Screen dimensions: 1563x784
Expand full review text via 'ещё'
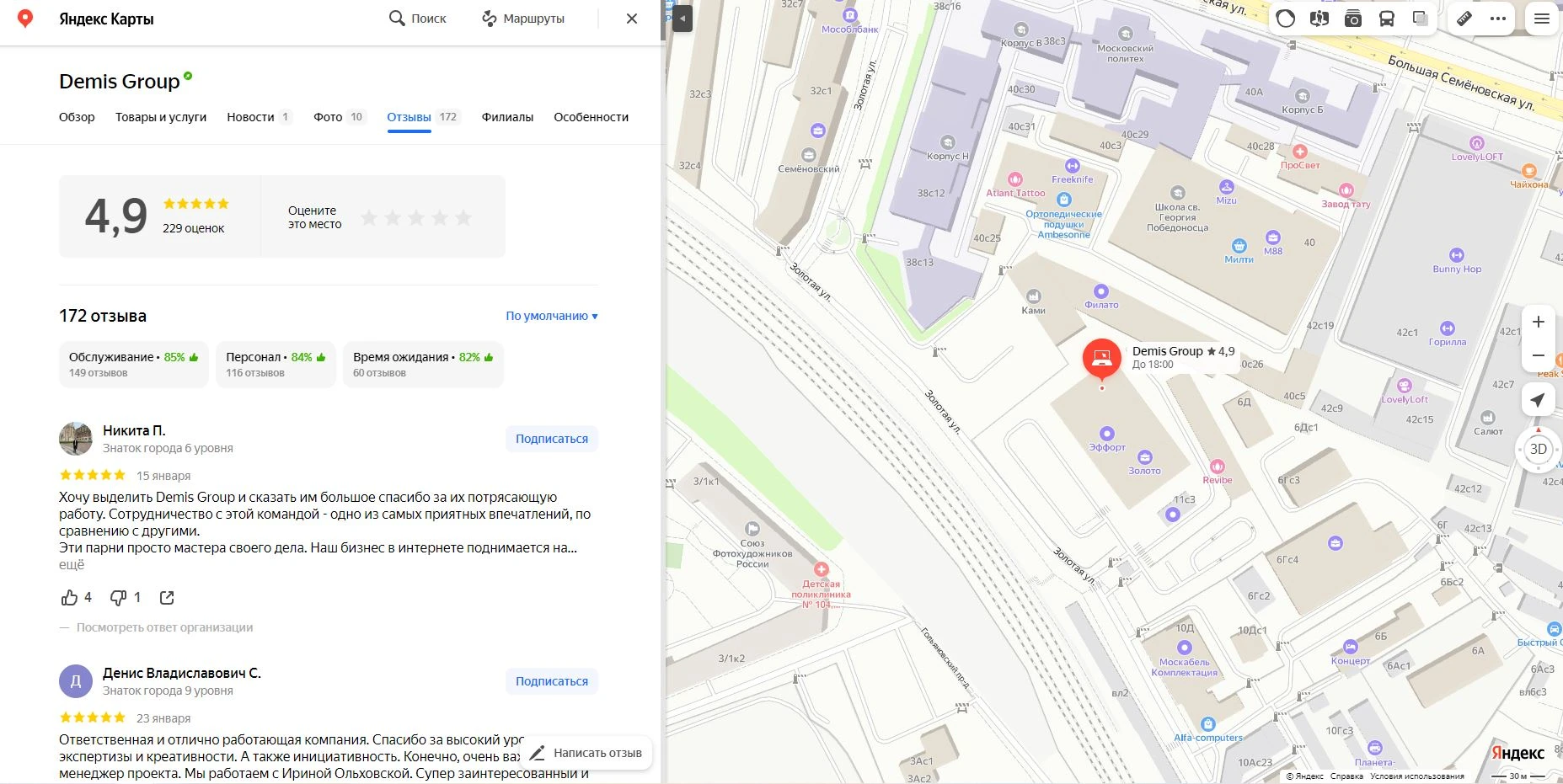[72, 564]
